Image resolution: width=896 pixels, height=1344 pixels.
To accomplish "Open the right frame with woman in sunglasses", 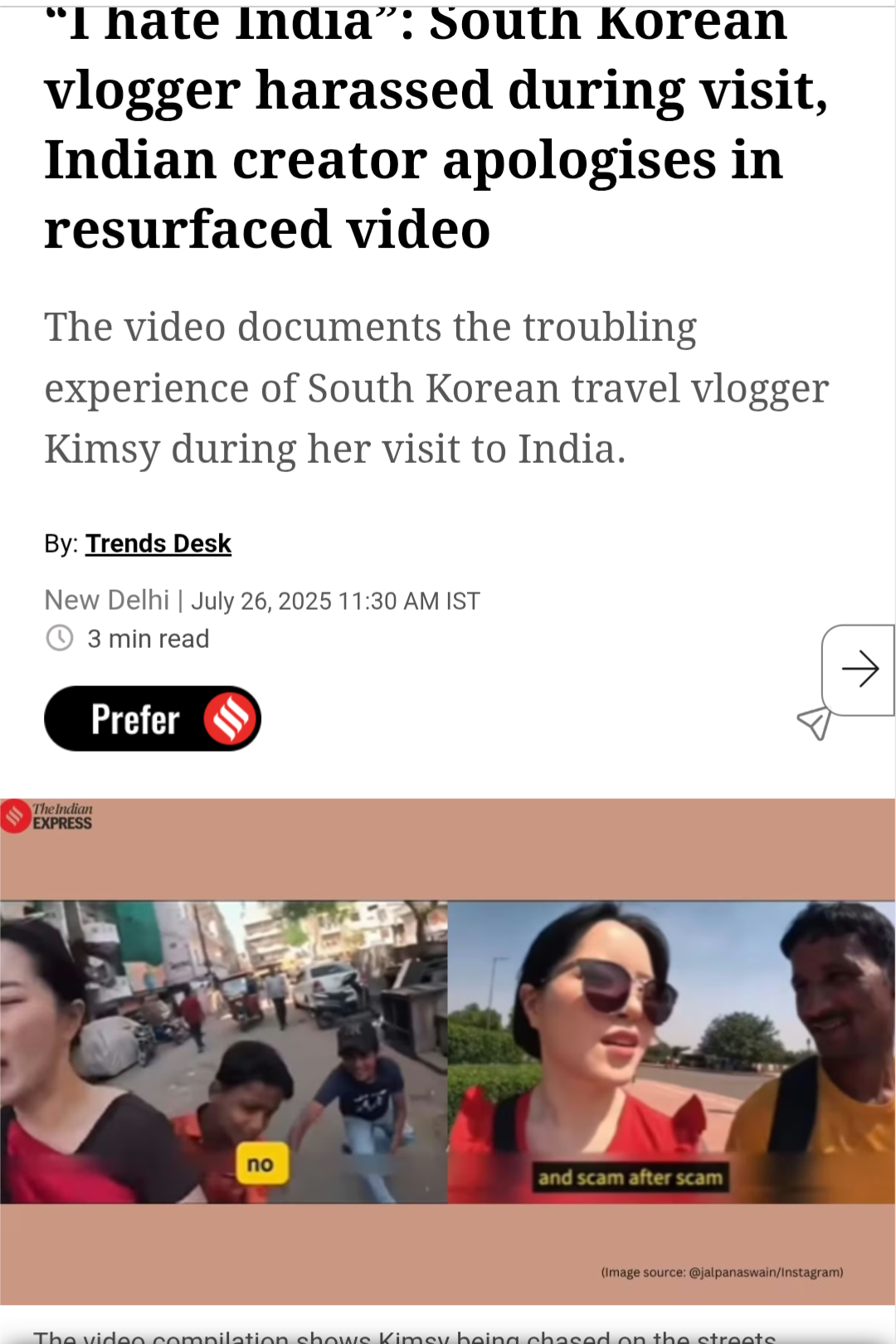I will point(672,1052).
